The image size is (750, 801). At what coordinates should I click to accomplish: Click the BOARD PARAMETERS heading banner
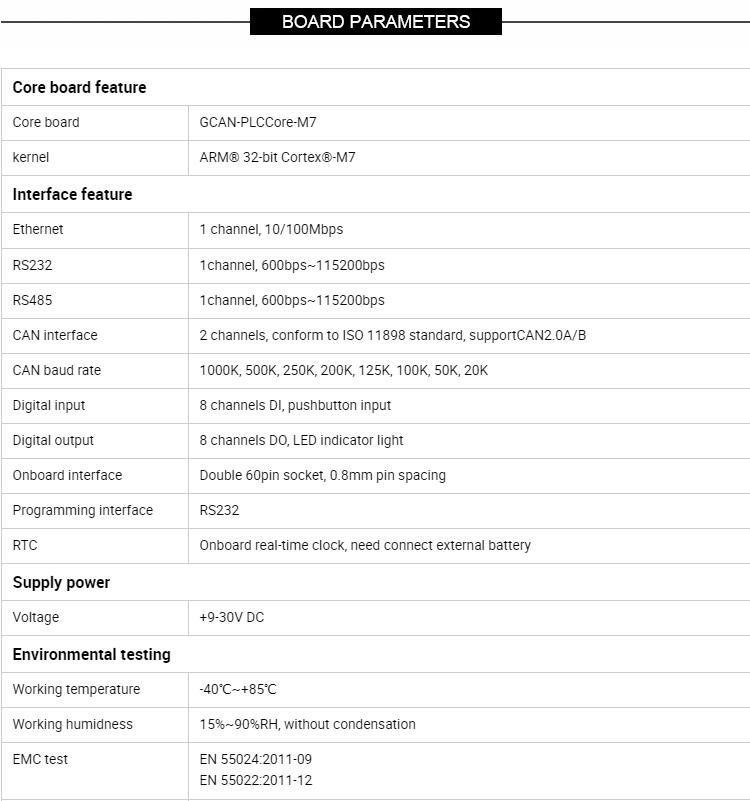(375, 21)
